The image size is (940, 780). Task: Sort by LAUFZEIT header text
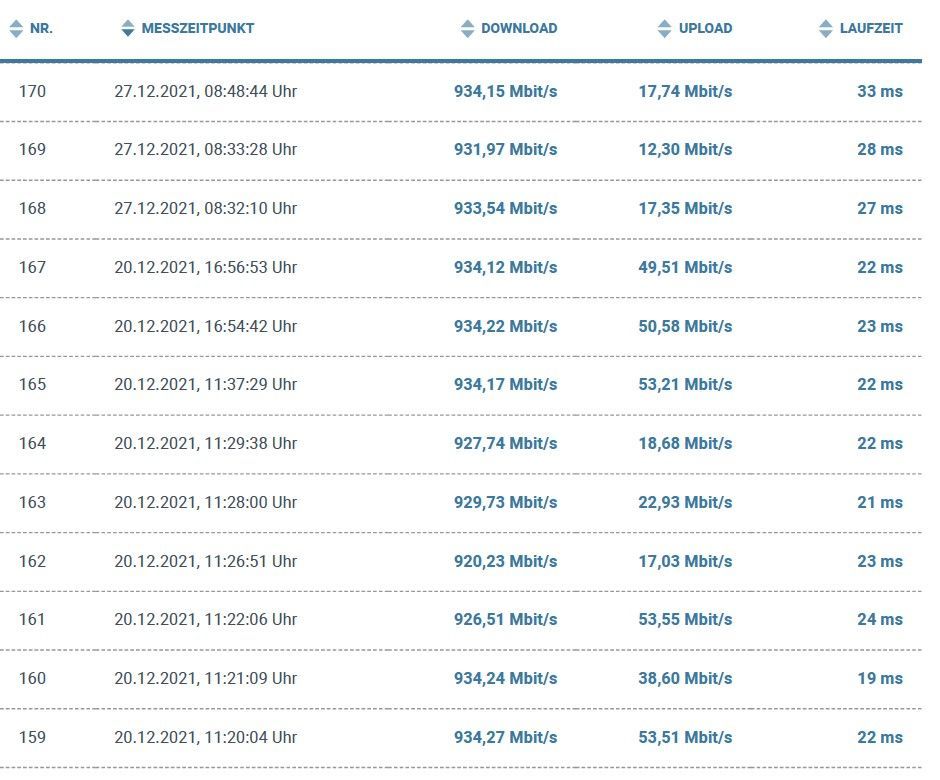tap(871, 29)
